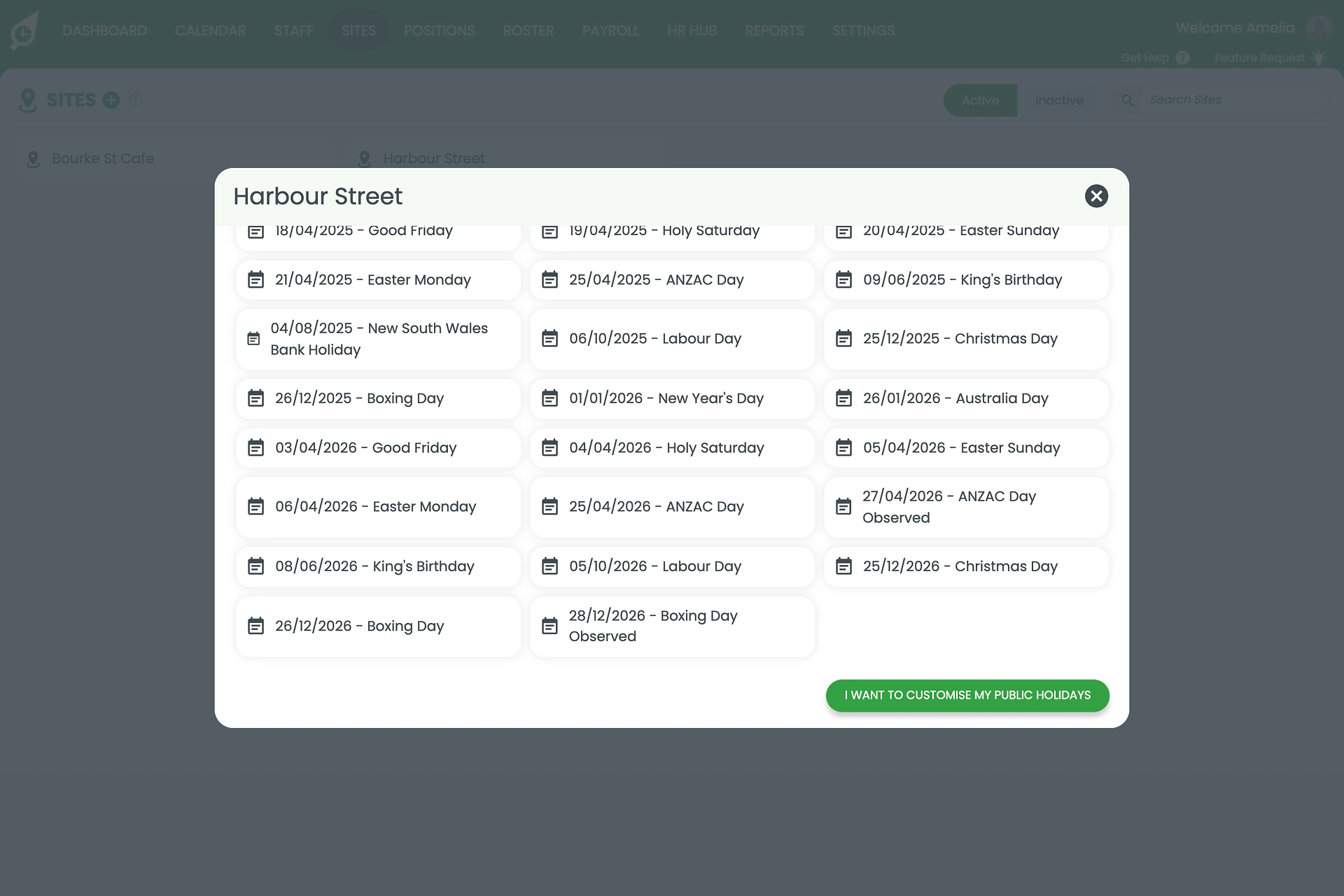Select 06/04/2026 - Easter Monday entry
Viewport: 1344px width, 896px height.
378,507
